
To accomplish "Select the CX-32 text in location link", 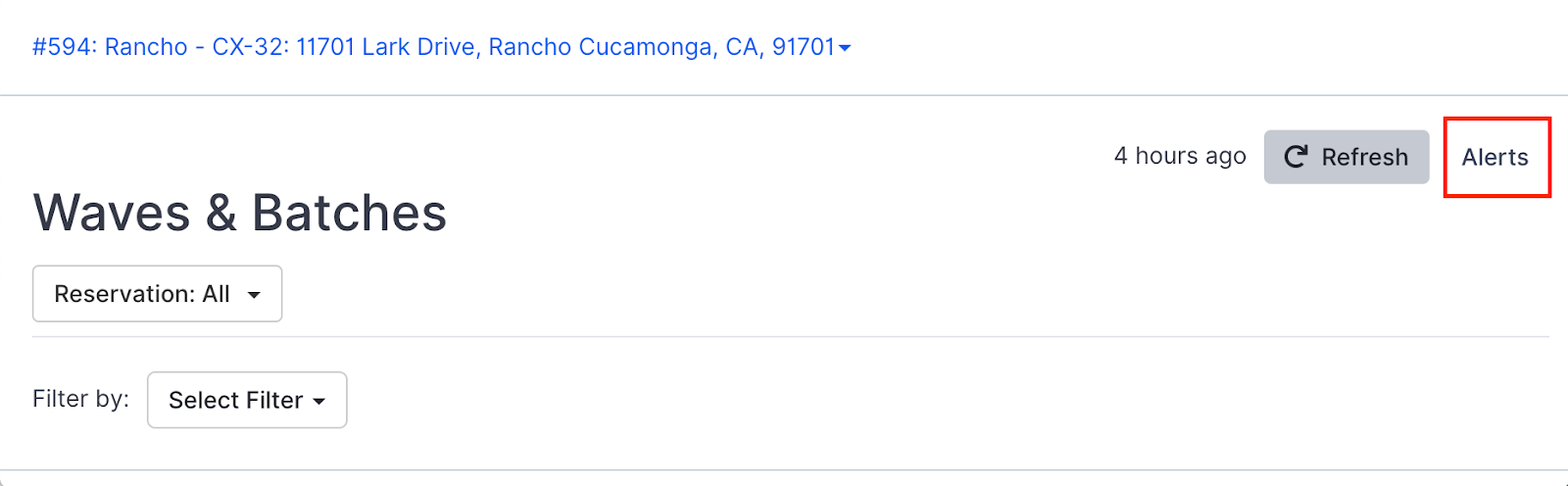I will [247, 47].
